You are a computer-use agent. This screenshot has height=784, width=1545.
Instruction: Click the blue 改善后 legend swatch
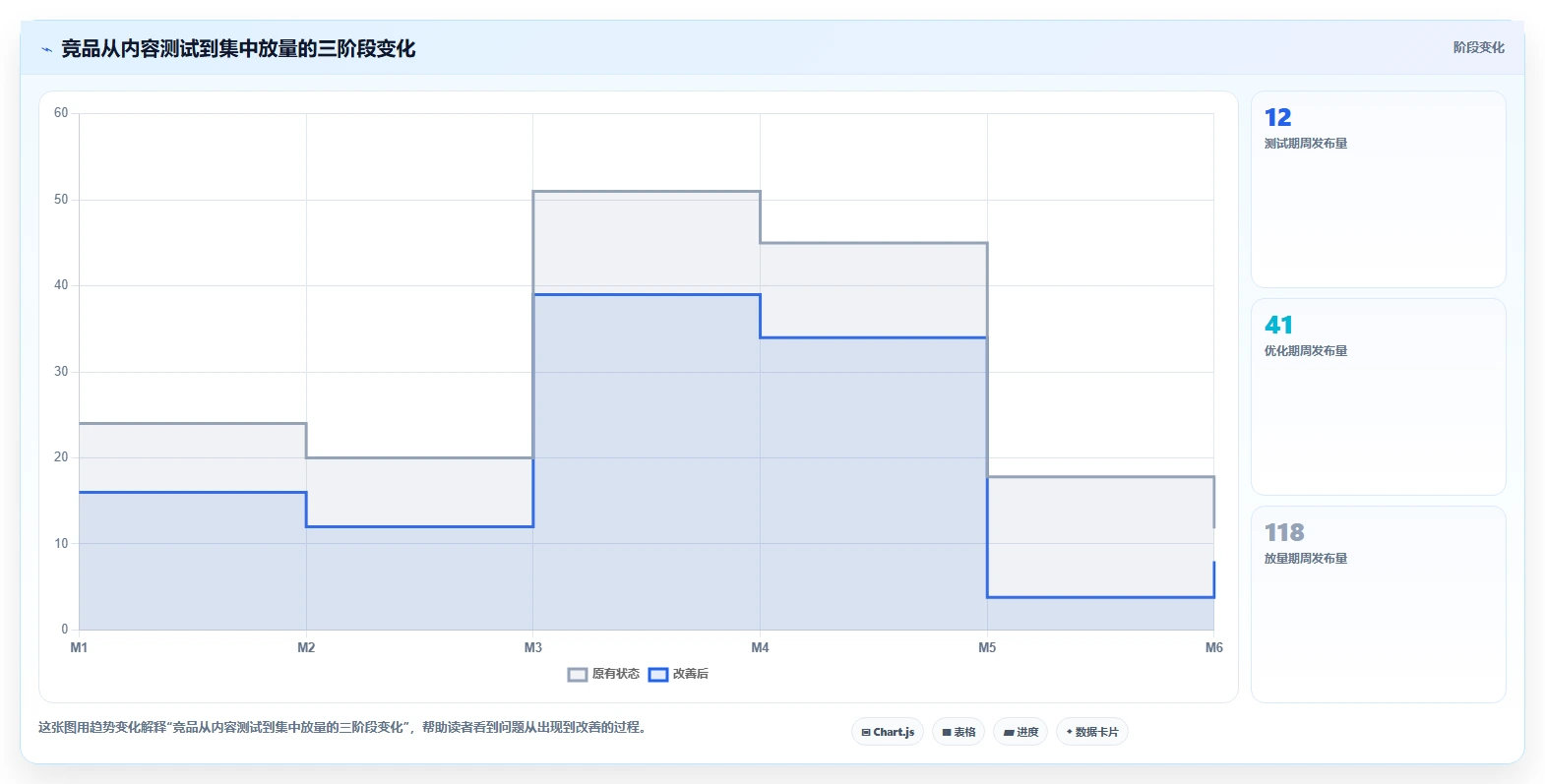click(x=658, y=675)
